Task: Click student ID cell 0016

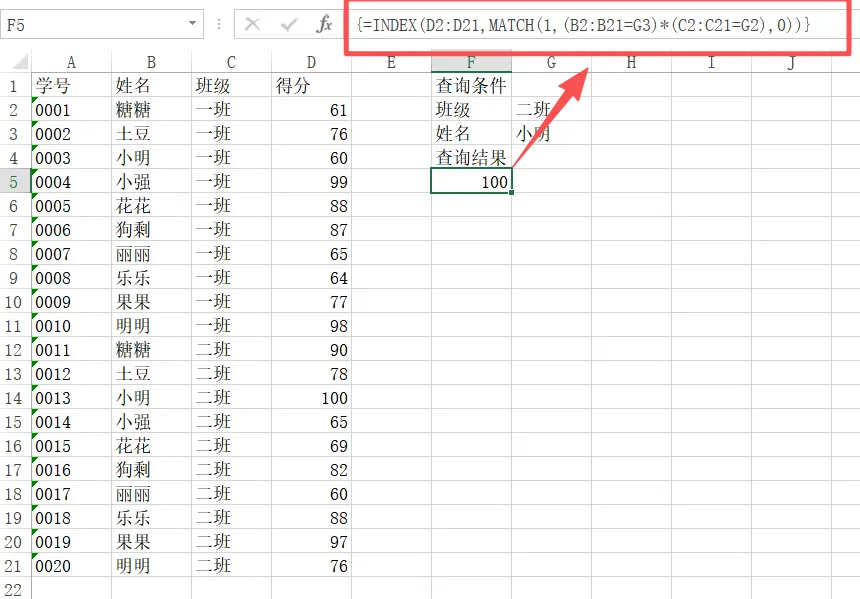Action: (x=71, y=470)
